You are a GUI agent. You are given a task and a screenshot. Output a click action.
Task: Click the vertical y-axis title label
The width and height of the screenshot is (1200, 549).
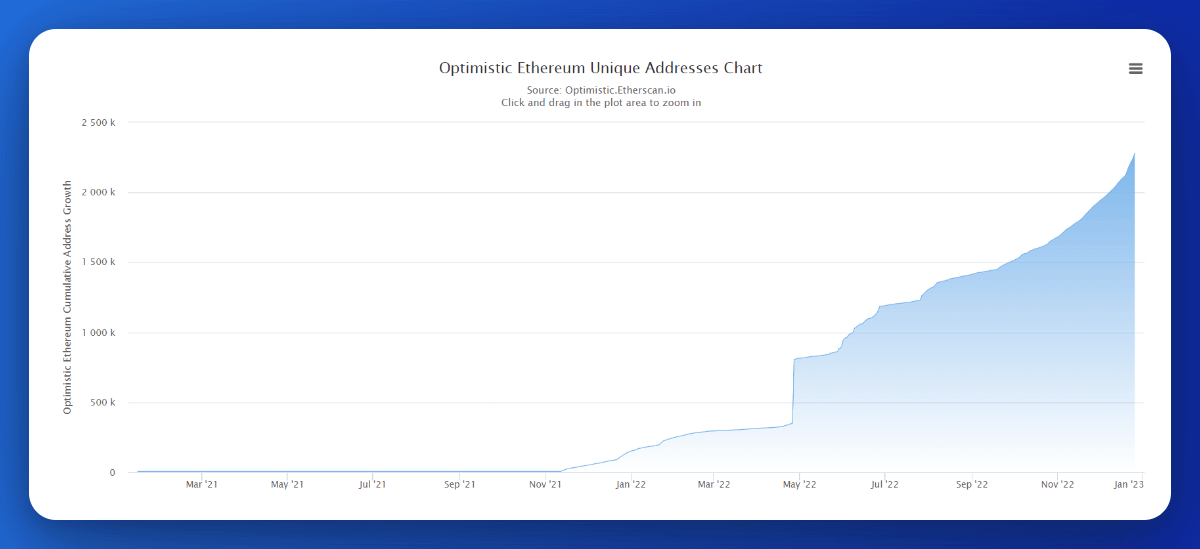point(68,297)
